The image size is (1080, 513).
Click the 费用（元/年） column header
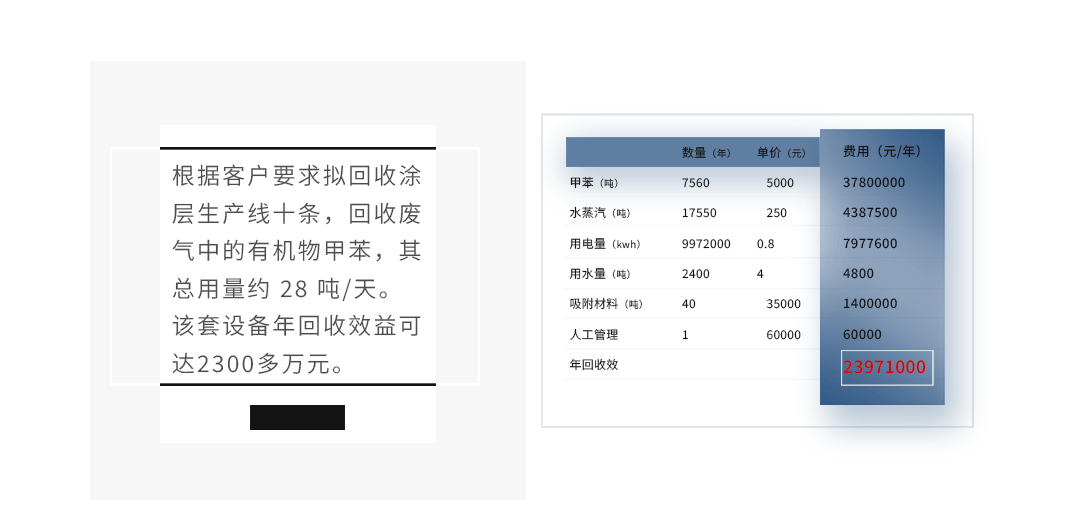tap(881, 152)
